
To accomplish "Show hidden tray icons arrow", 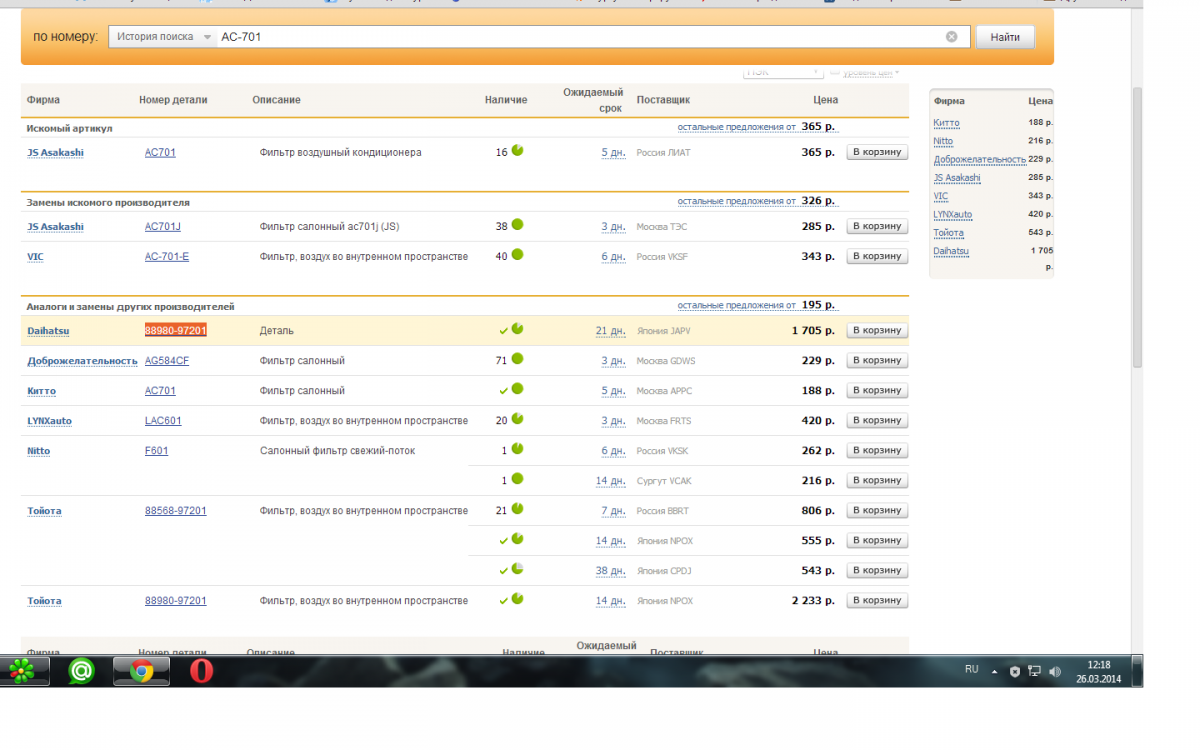I will 995,671.
